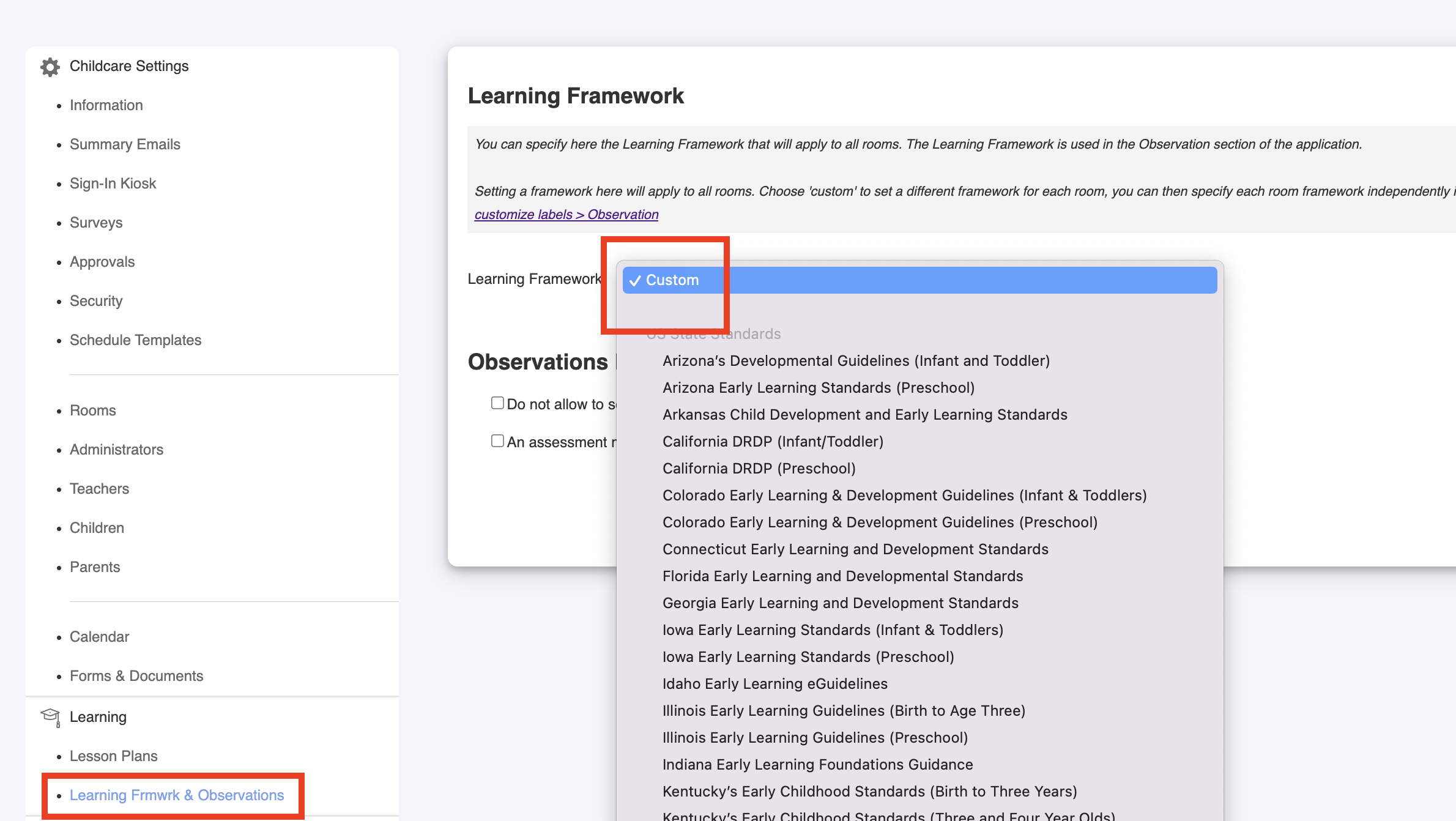This screenshot has width=1456, height=821.
Task: Select Idaho Early Learning eGuidelines option
Action: point(774,684)
